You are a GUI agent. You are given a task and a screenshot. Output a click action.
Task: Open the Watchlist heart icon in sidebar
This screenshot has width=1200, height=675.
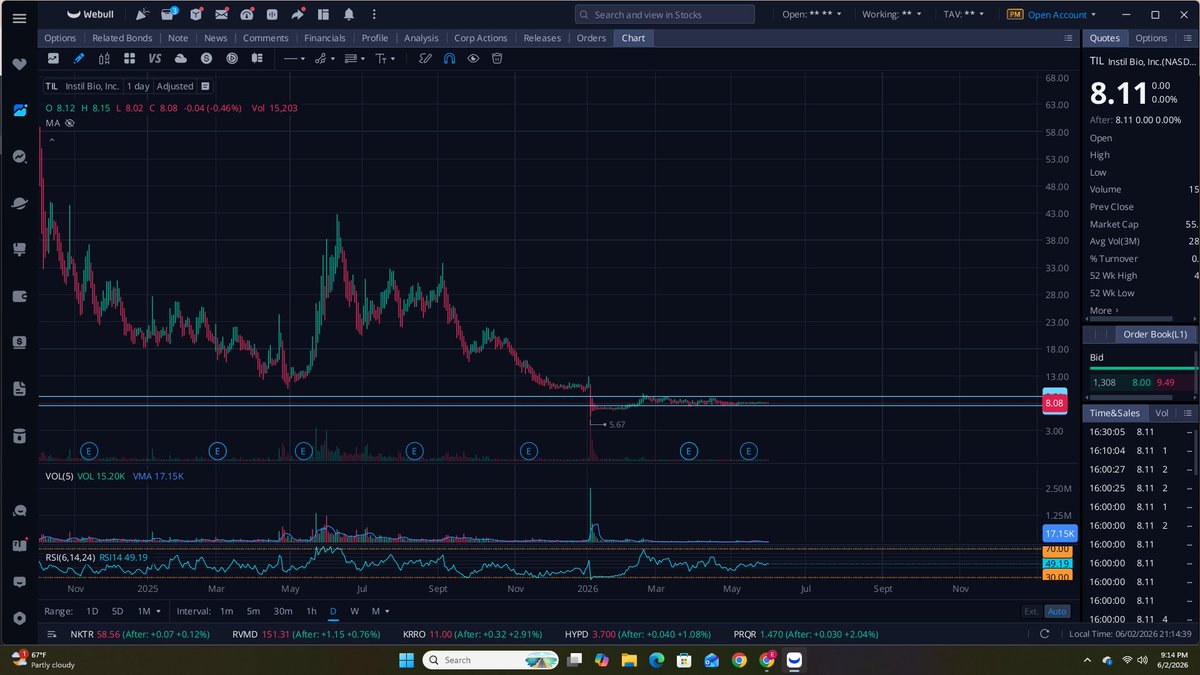19,64
